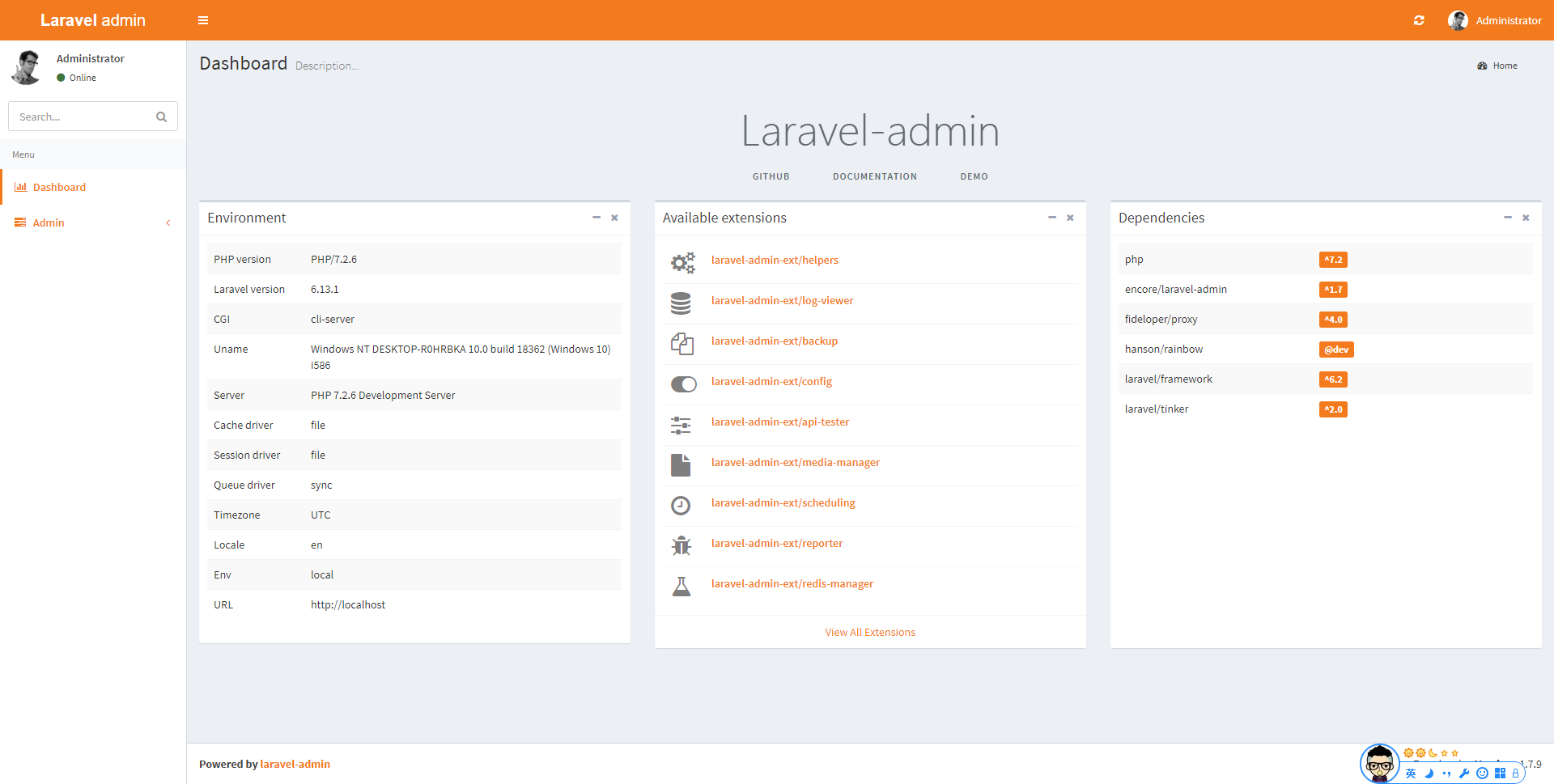Viewport: 1554px width, 784px height.
Task: Close the Available extensions panel
Action: click(1070, 218)
